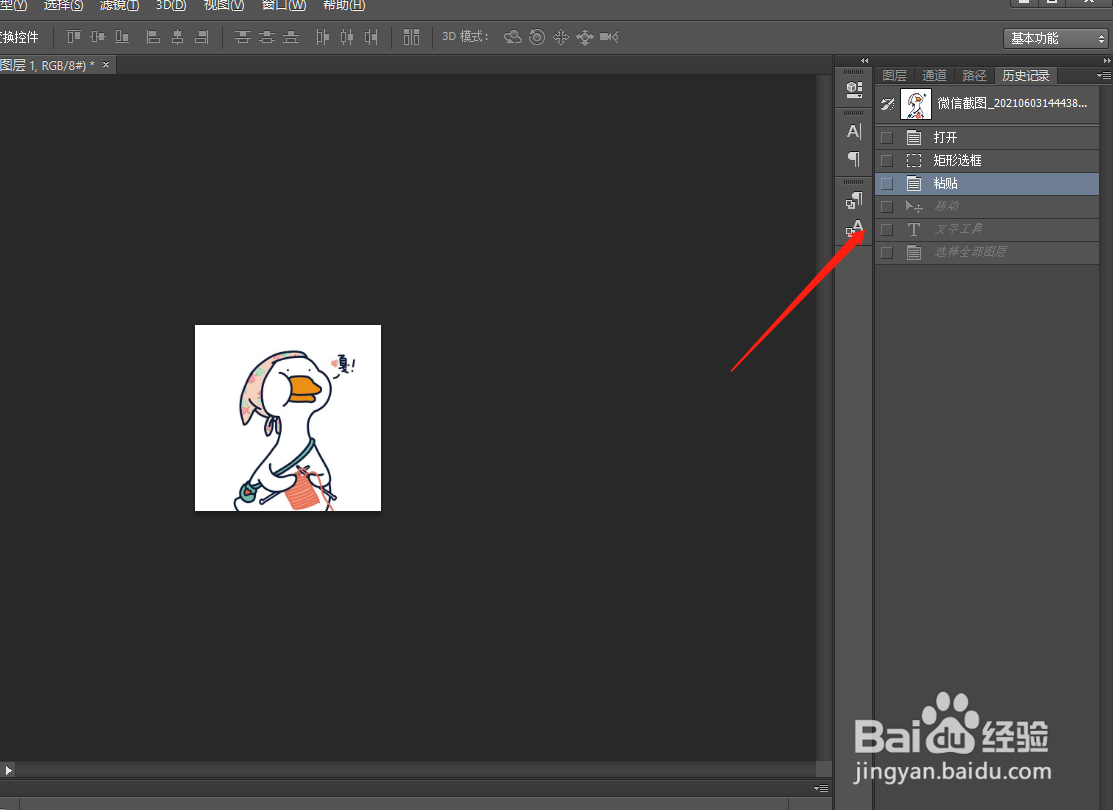This screenshot has width=1113, height=810.
Task: Click the auto-align layers icon
Action: point(412,37)
